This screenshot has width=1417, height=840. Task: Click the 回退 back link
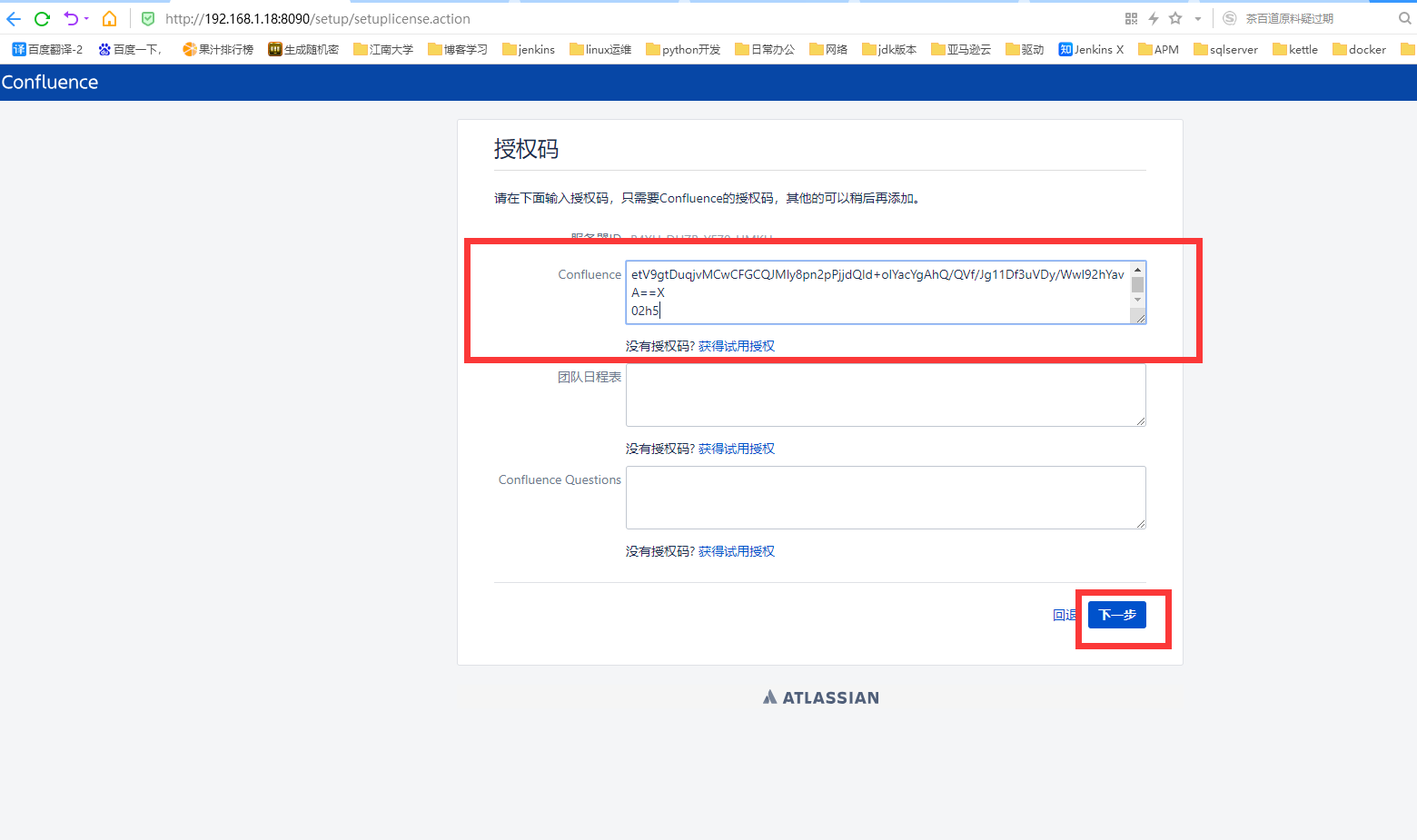pyautogui.click(x=1064, y=615)
